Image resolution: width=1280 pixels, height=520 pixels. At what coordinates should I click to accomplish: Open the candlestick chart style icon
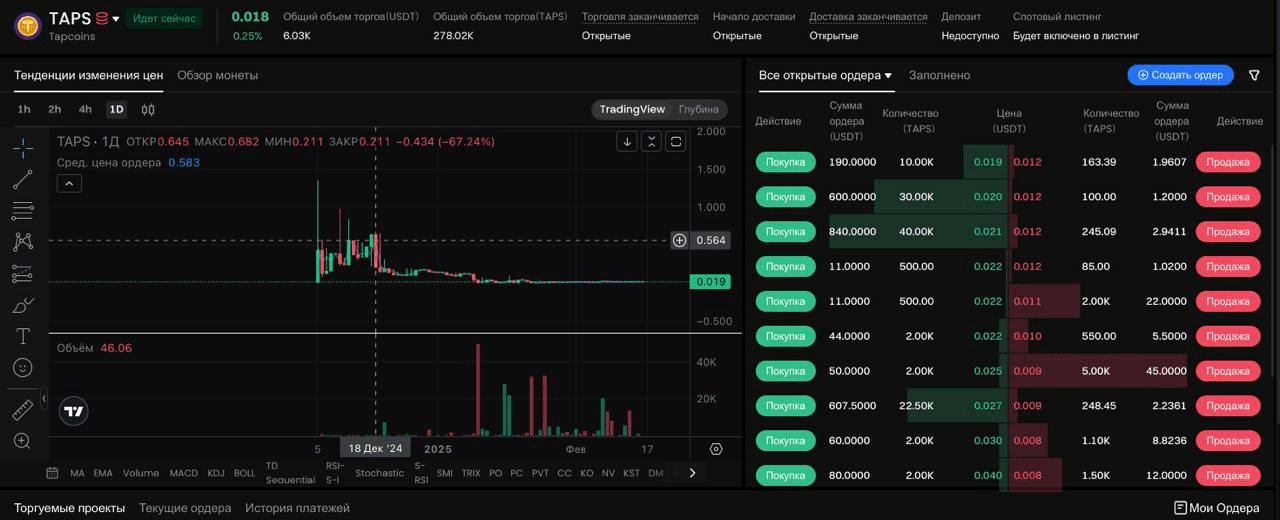click(x=148, y=109)
